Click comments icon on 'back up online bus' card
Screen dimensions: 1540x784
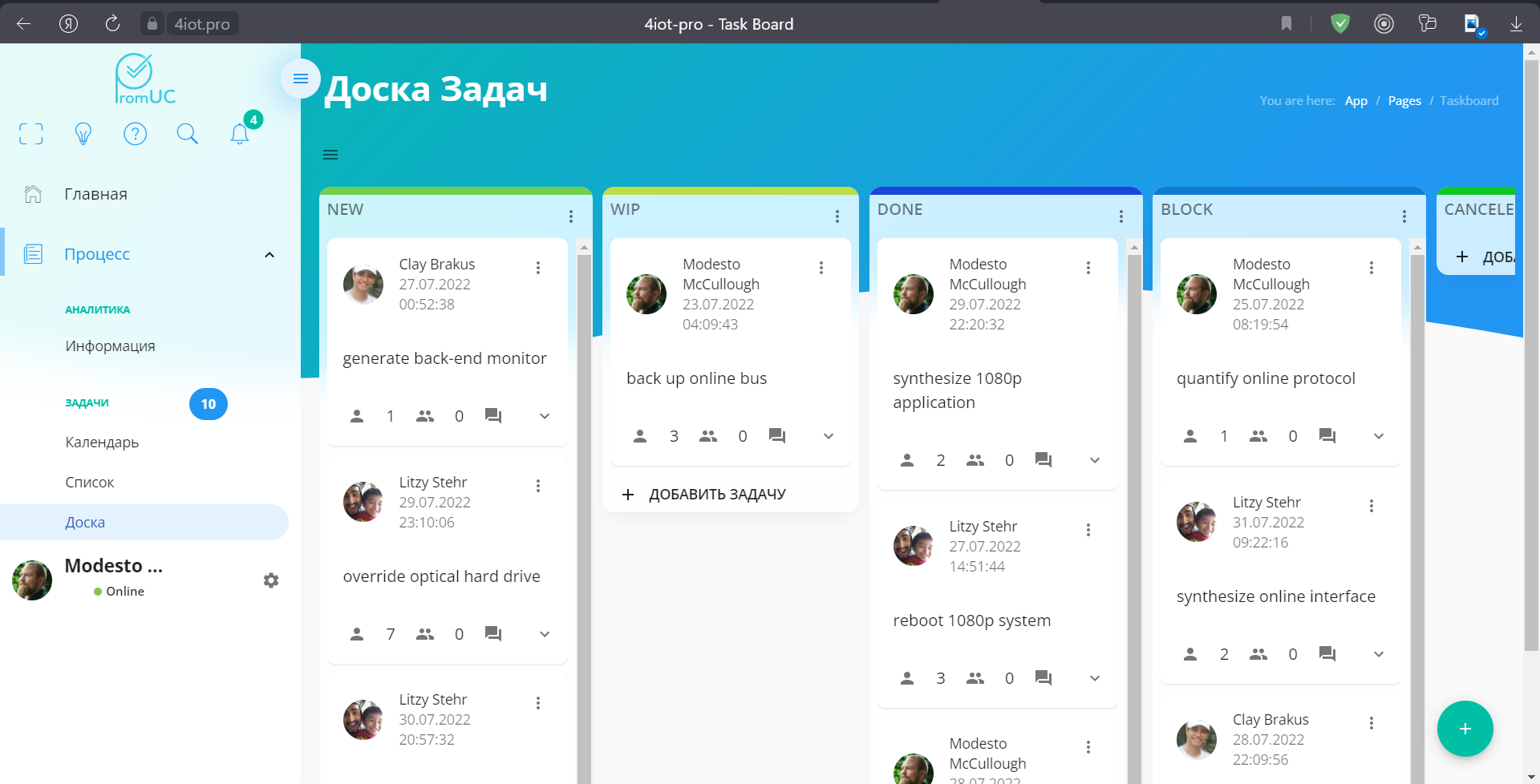tap(776, 435)
